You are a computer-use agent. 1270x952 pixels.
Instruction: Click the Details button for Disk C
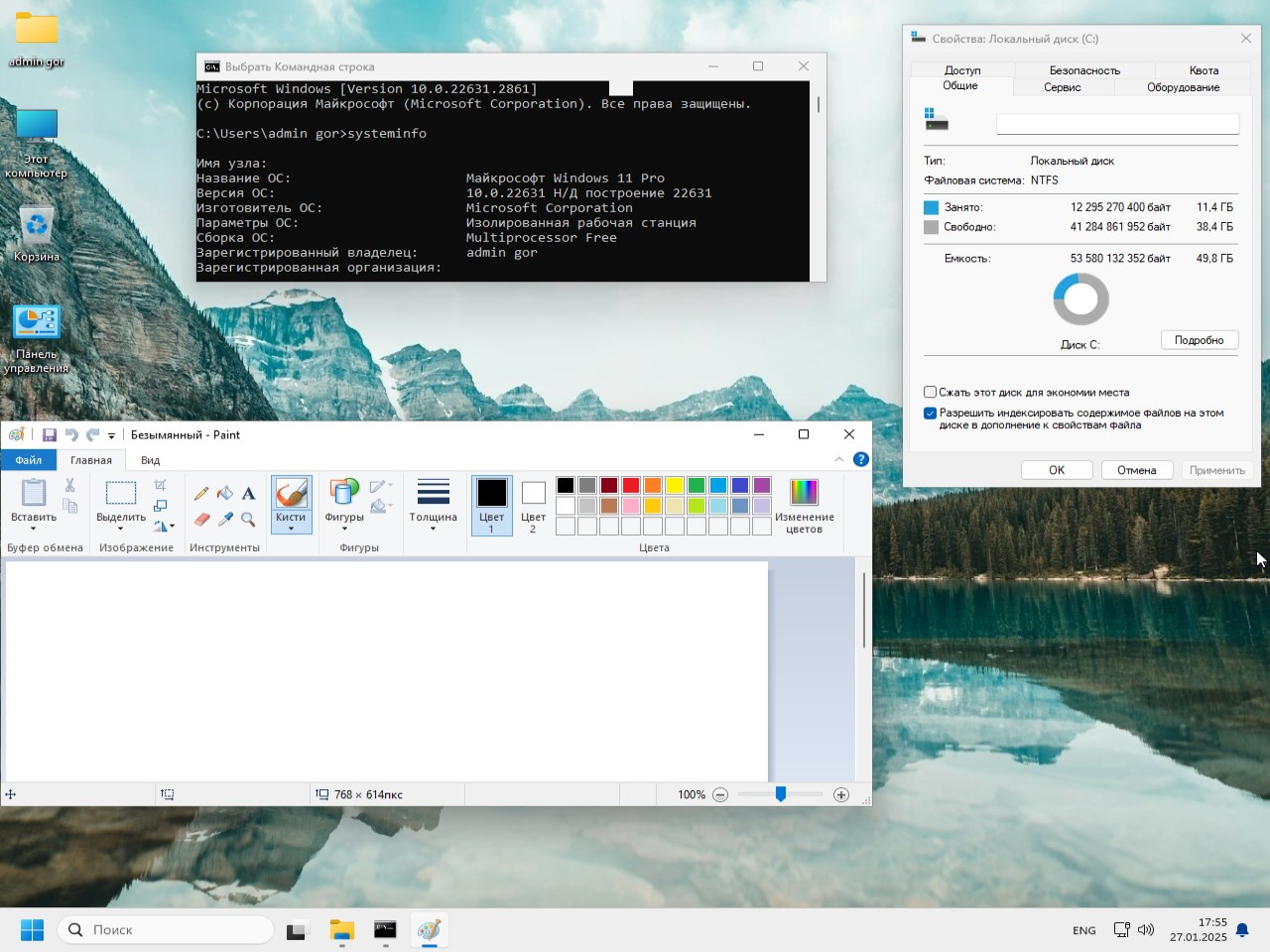pyautogui.click(x=1199, y=340)
